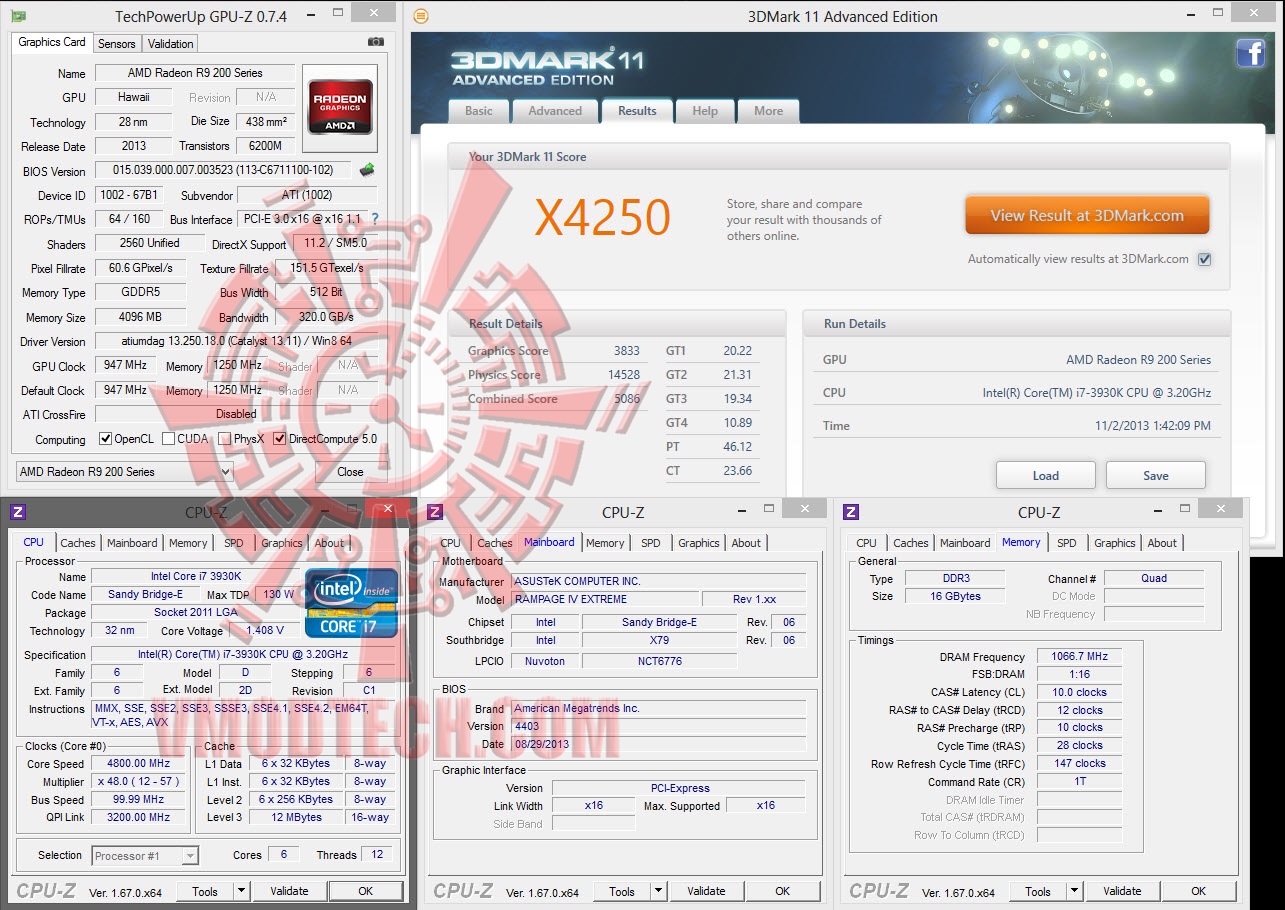Click Validate in the CPU-Z Memory window

click(1122, 891)
